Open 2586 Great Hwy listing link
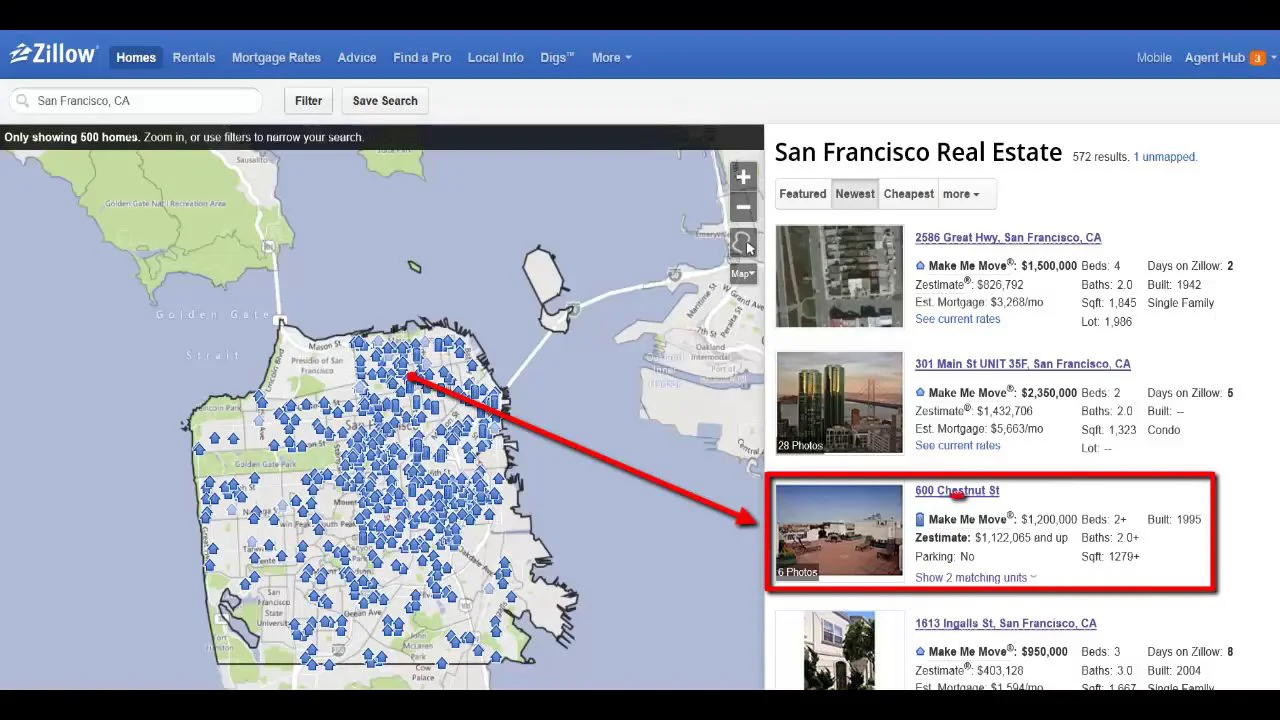The width and height of the screenshot is (1280, 720). [1008, 238]
